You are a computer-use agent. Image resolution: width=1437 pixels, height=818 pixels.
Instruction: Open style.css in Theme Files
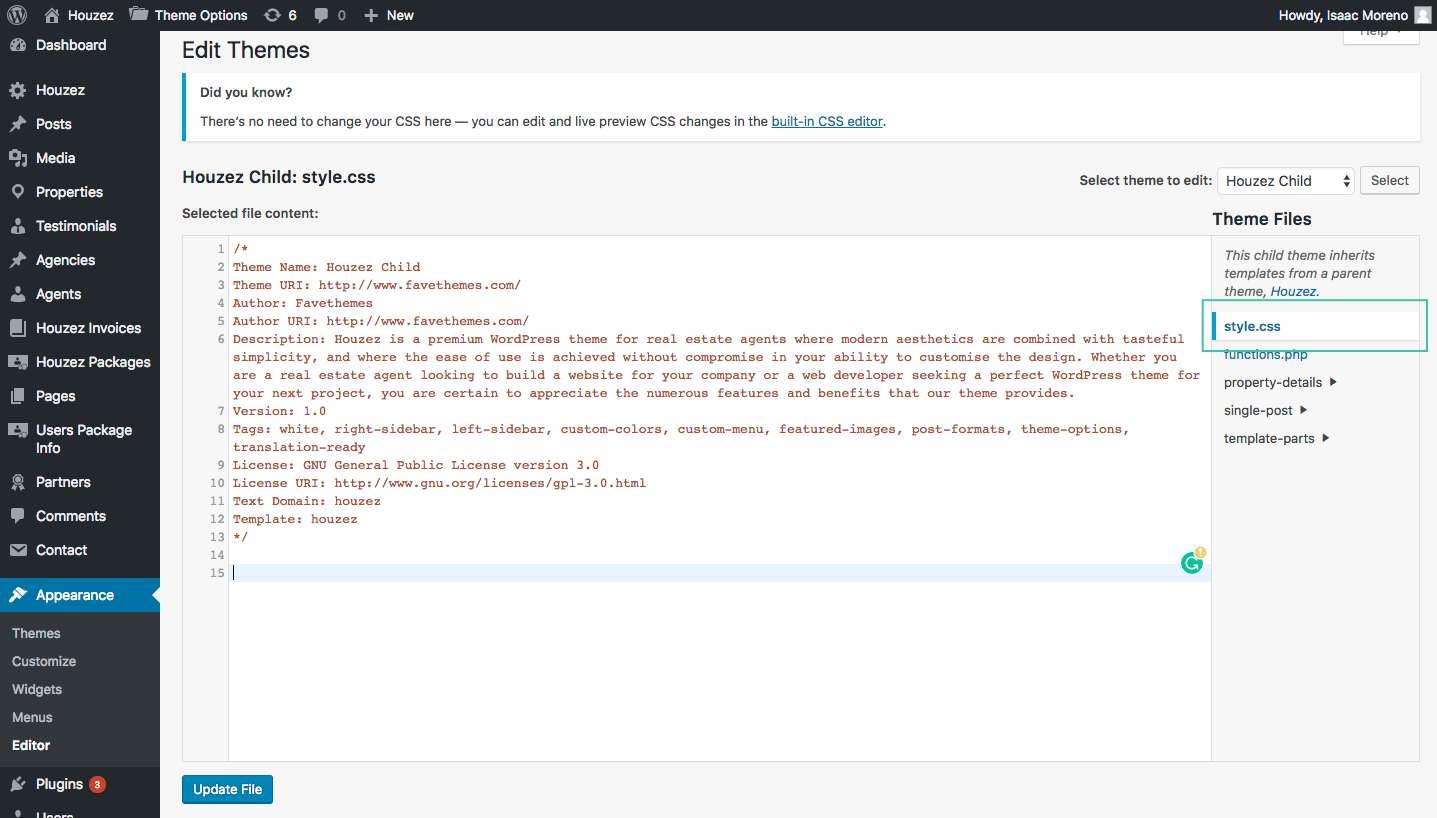tap(1252, 326)
